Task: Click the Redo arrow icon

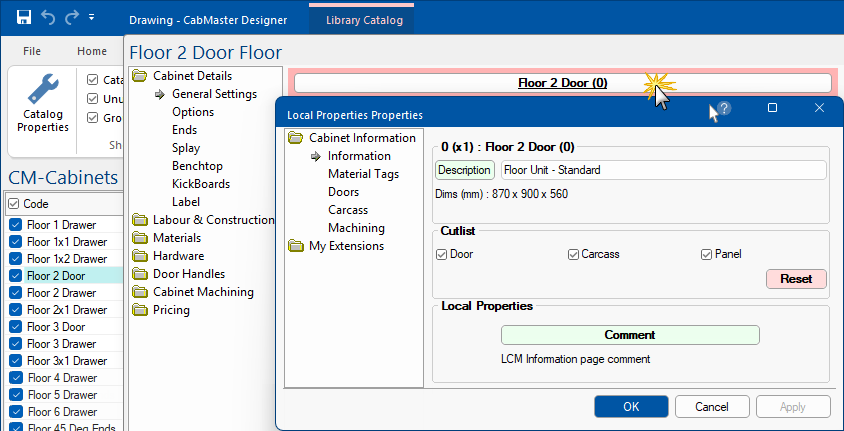Action: point(70,18)
